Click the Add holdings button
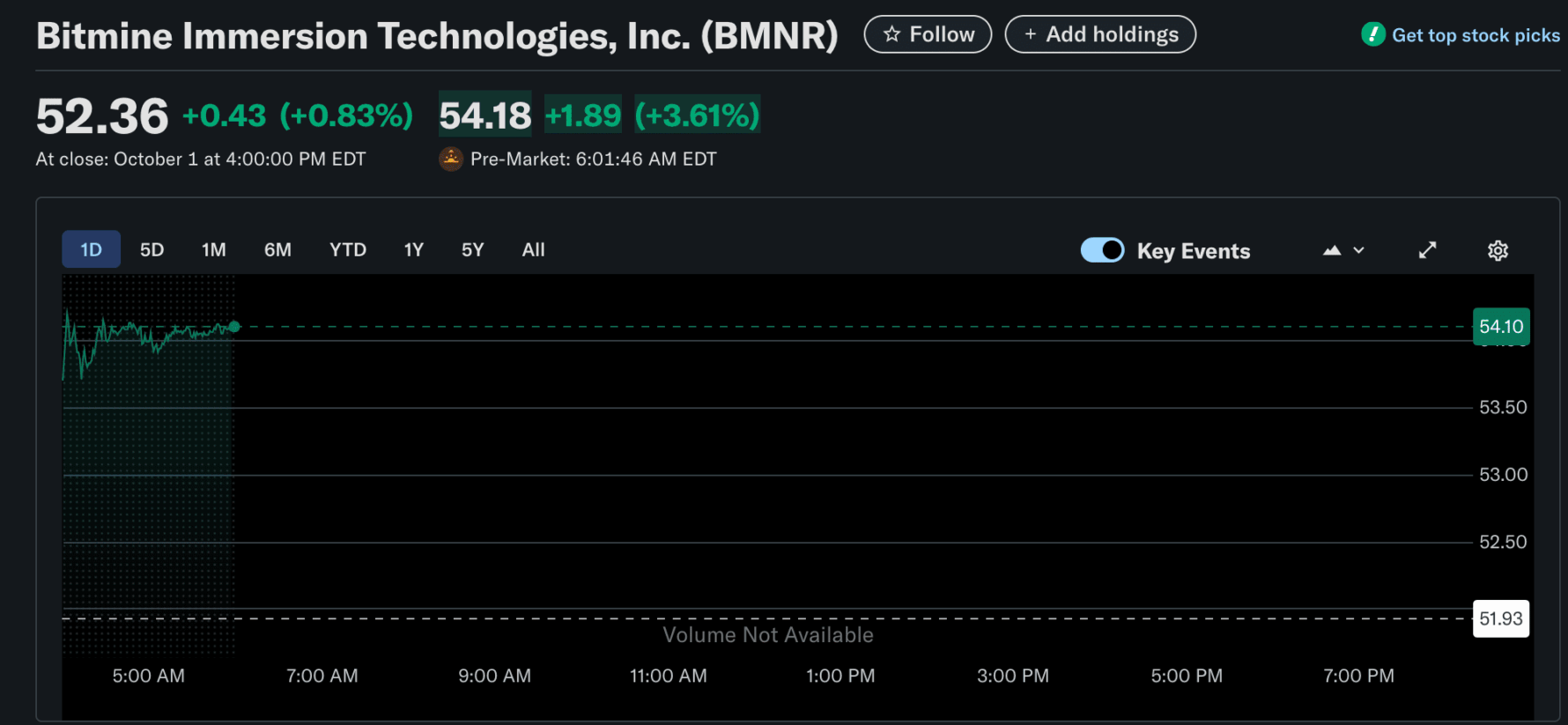The height and width of the screenshot is (725, 1568). tap(1100, 34)
